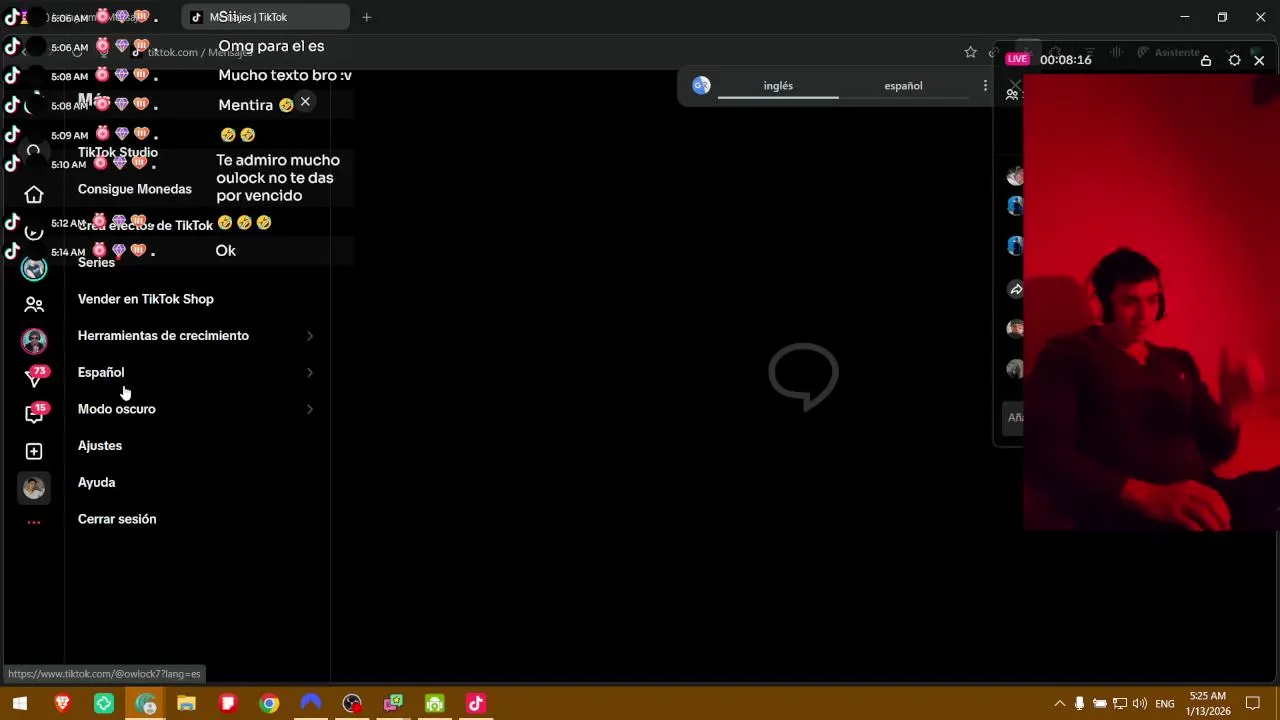Screen dimensions: 1280x720
Task: Open Ajustes menu entry
Action: point(100,446)
